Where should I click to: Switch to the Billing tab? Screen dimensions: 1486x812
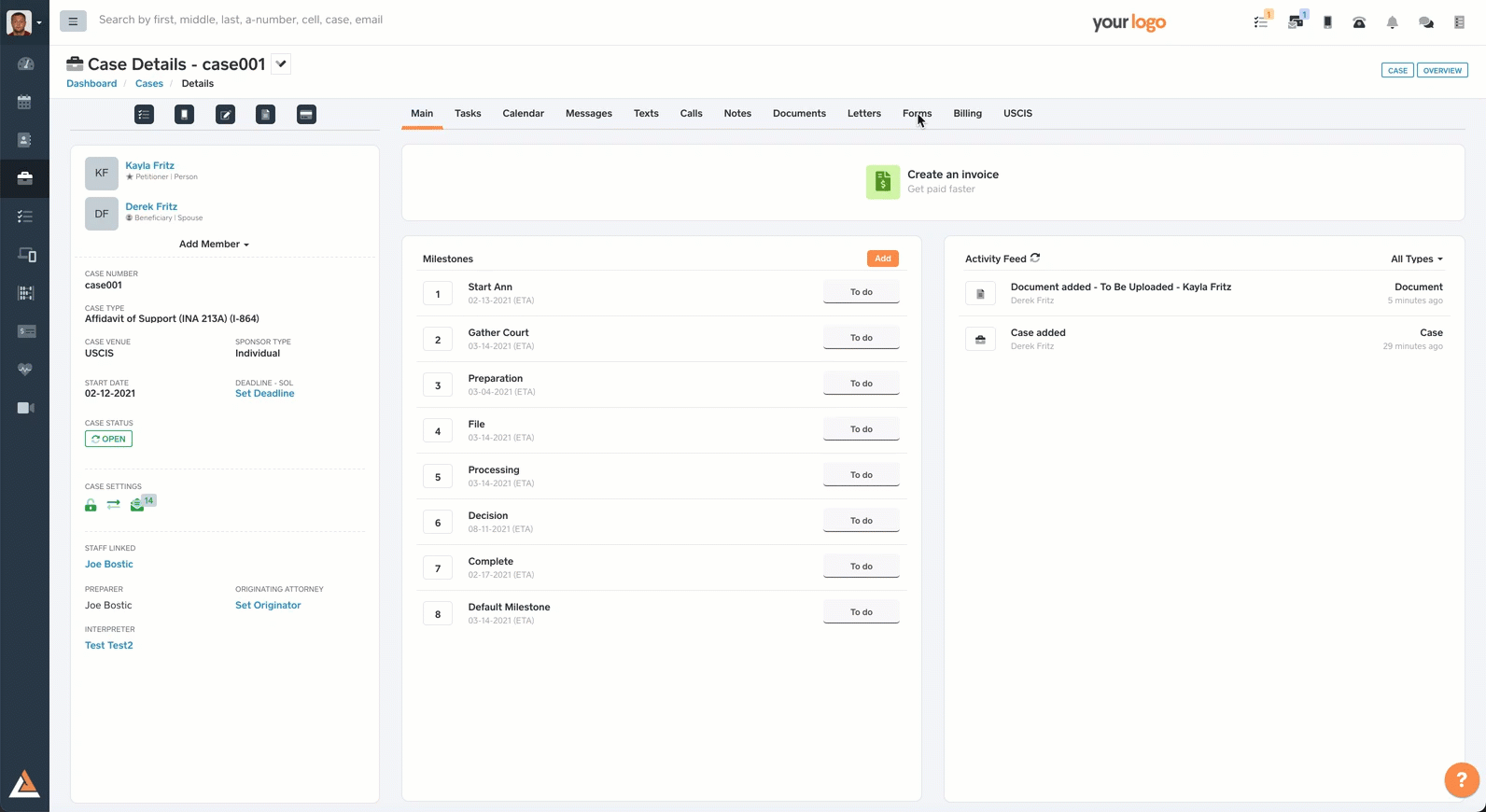967,114
